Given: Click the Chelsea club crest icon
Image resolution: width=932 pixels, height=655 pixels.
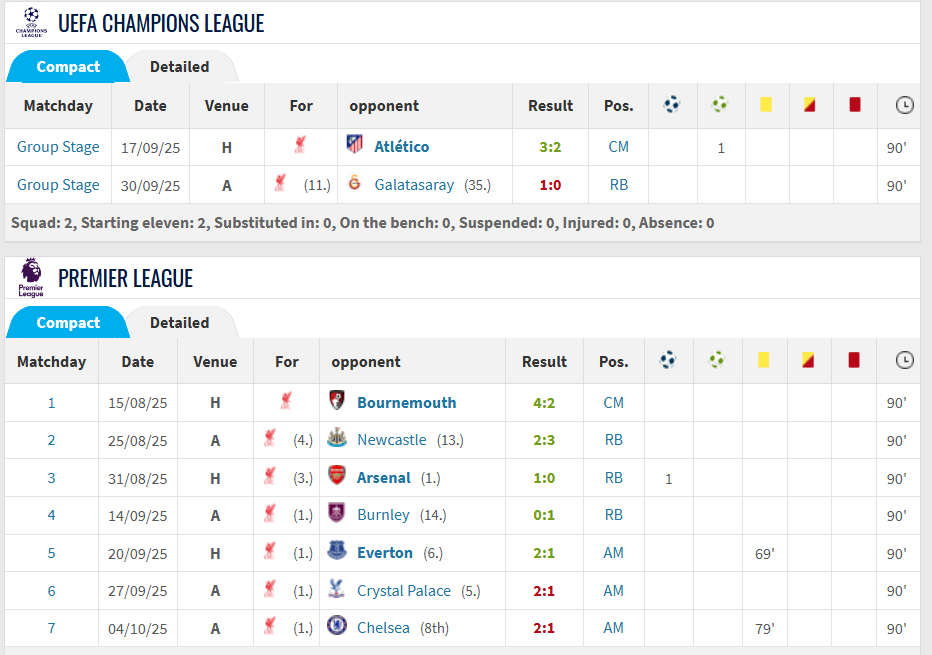Looking at the screenshot, I should [337, 627].
